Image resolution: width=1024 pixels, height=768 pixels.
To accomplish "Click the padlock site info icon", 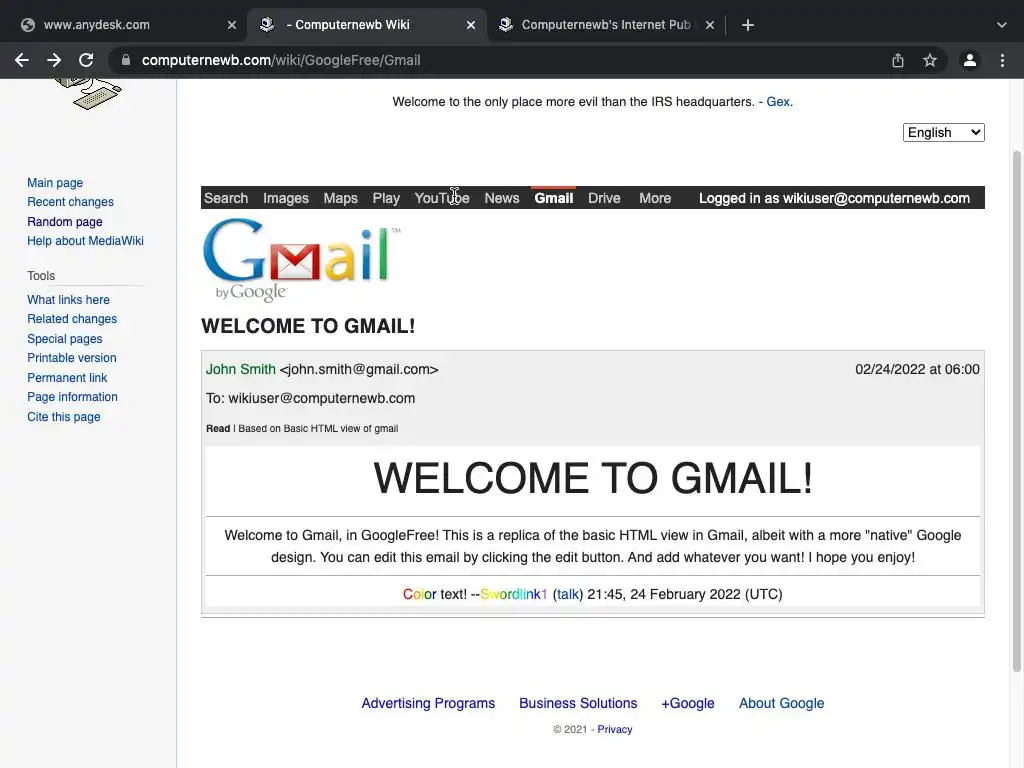I will [126, 60].
